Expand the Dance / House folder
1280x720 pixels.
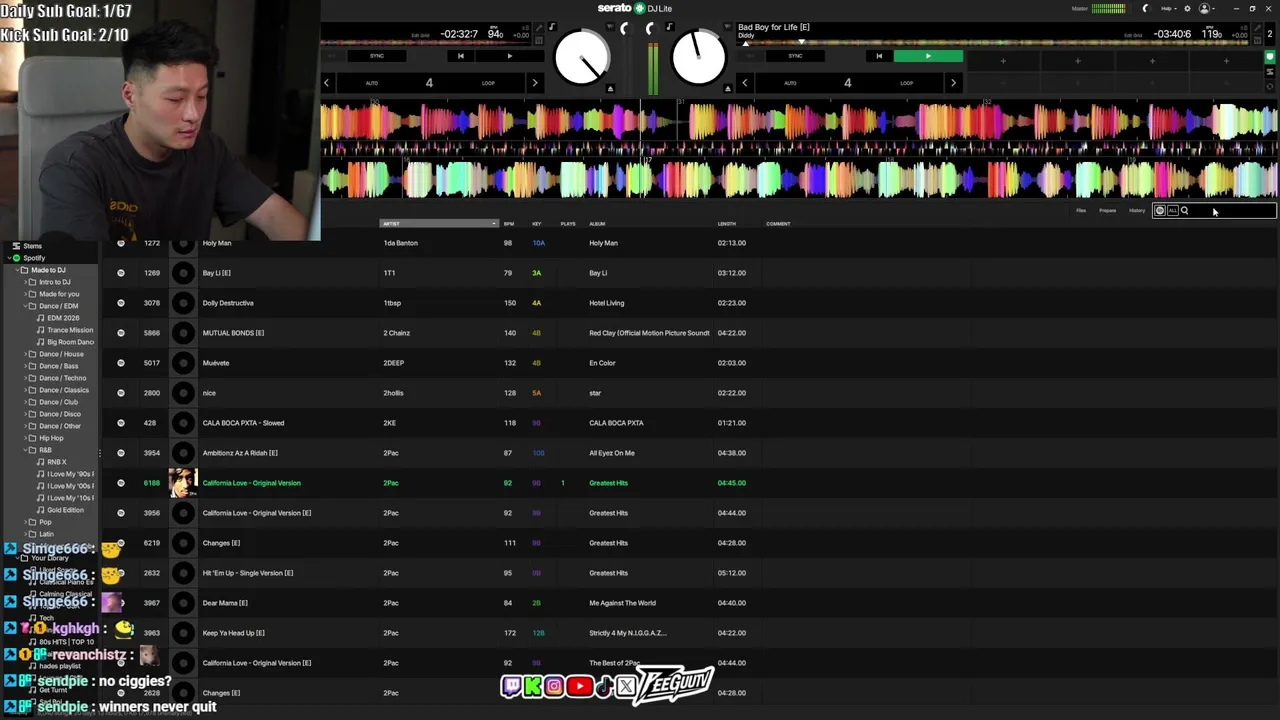pos(26,354)
